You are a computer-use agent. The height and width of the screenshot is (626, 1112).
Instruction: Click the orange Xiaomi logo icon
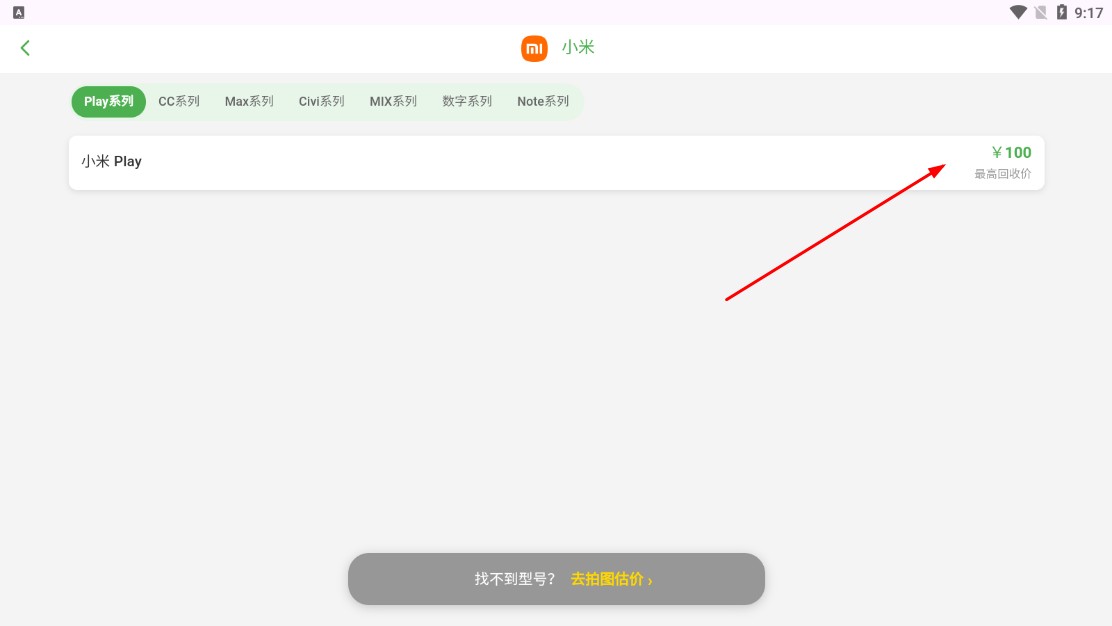(x=534, y=48)
